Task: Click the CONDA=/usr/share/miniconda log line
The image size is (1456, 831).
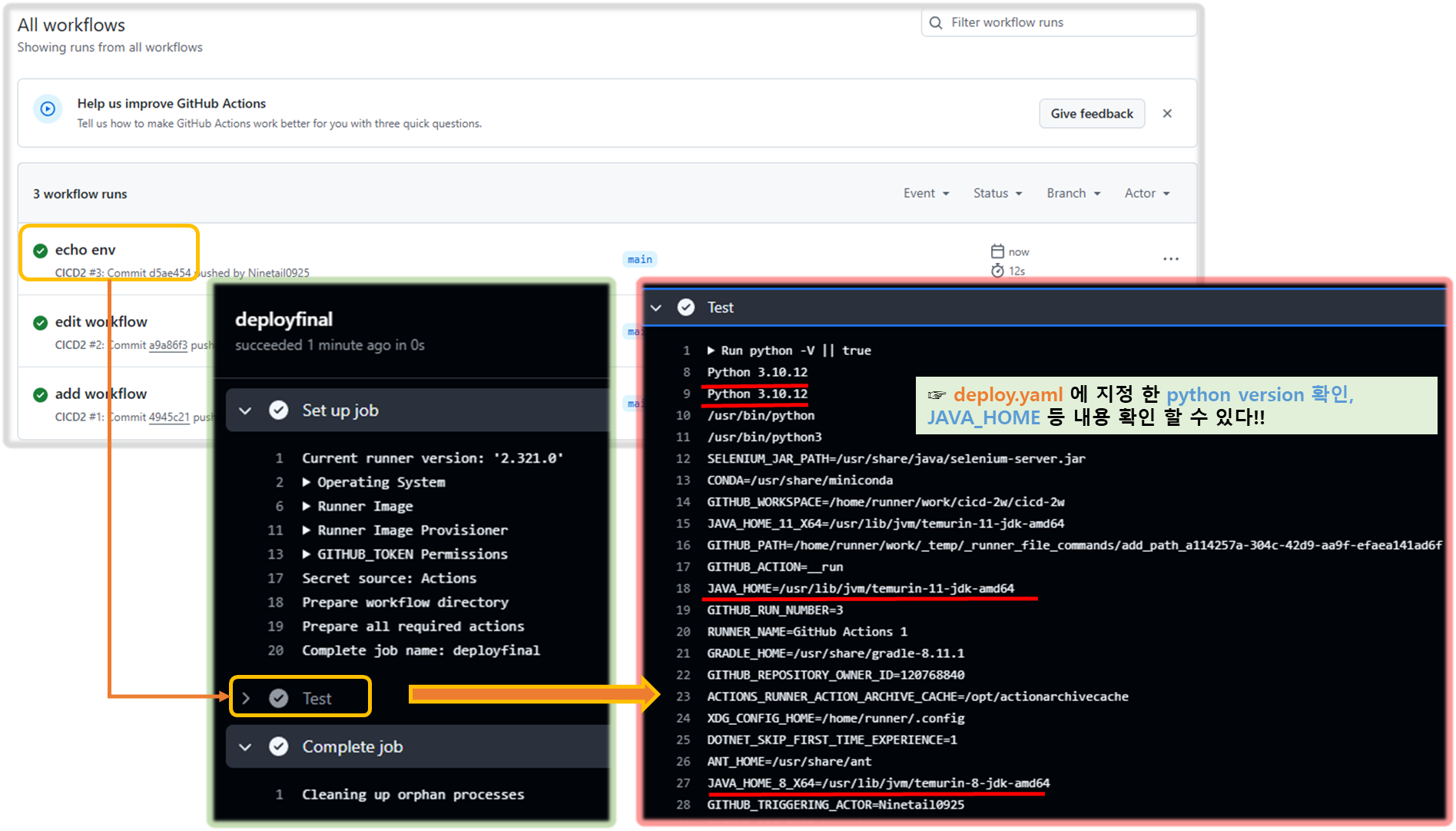Action: click(800, 480)
